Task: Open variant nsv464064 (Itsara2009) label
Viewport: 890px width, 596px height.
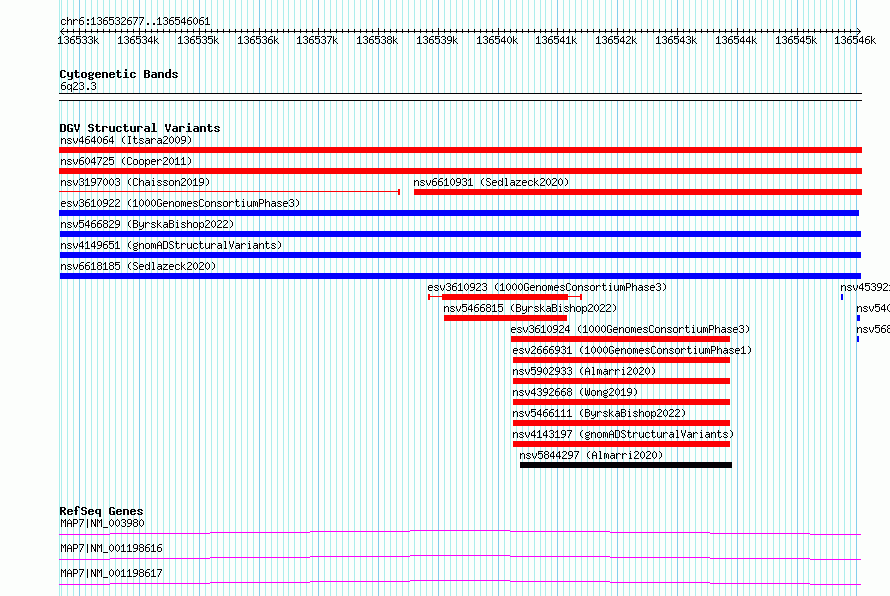Action: (x=126, y=140)
